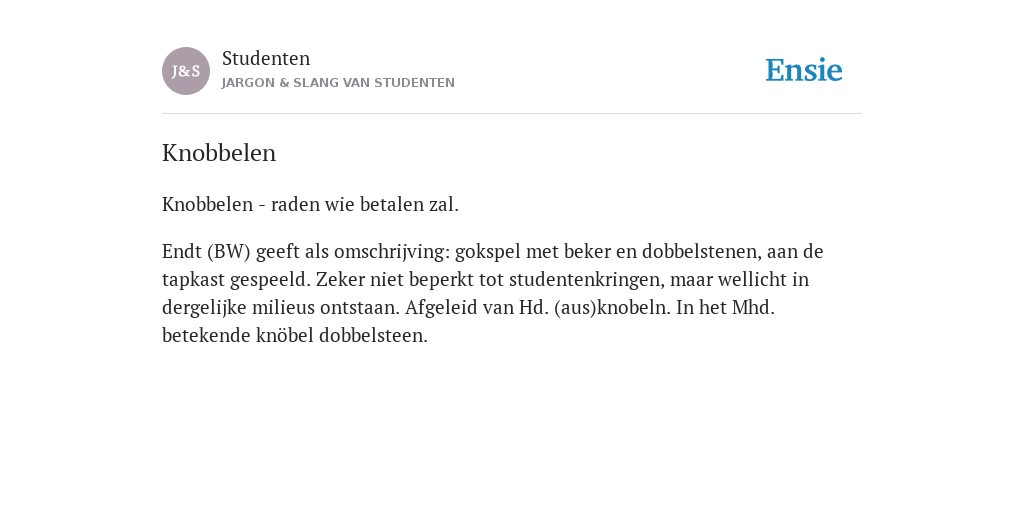
Task: Click the Knobbelen heading
Action: click(x=219, y=153)
